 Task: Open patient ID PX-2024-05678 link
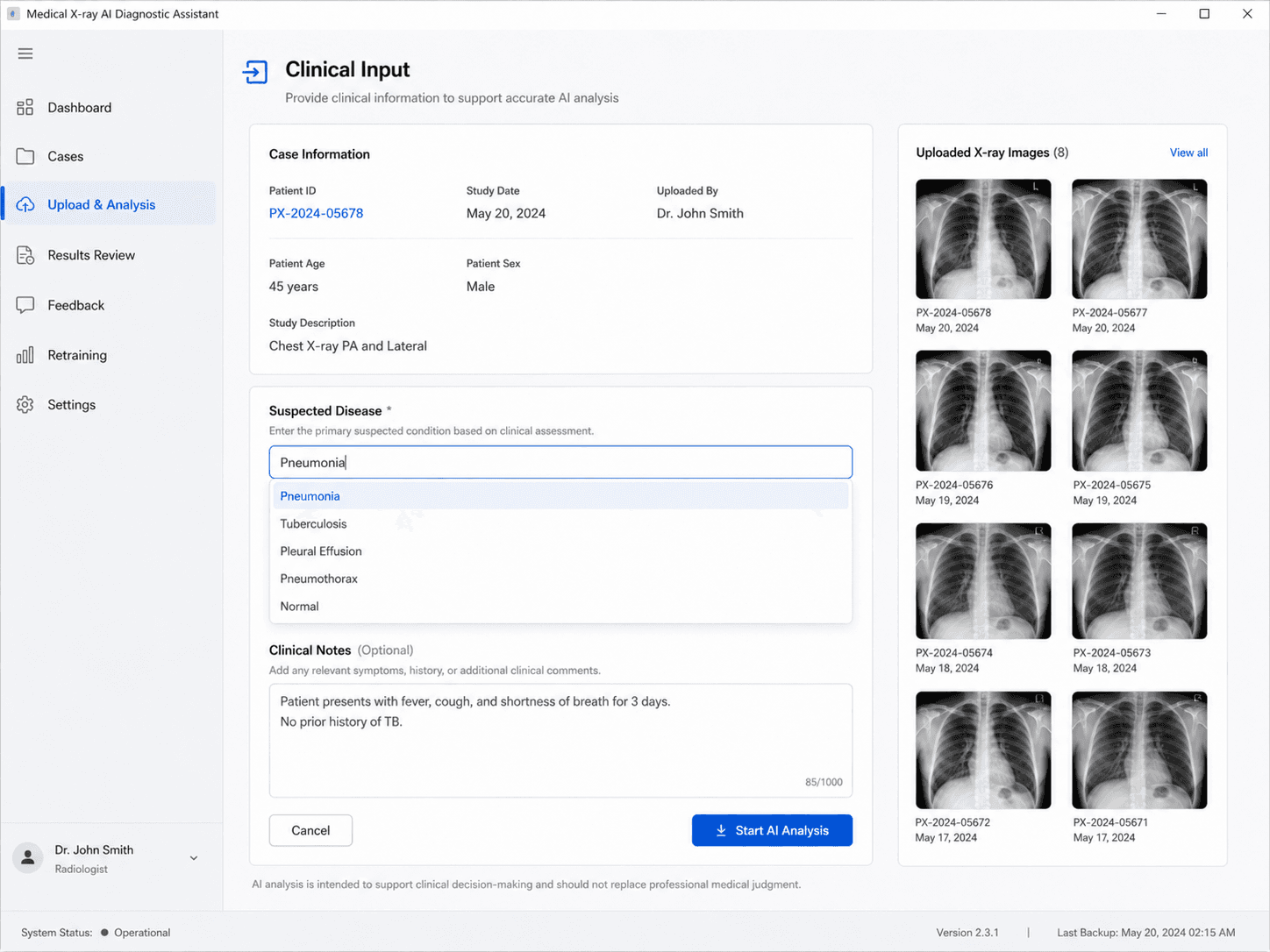pyautogui.click(x=316, y=213)
